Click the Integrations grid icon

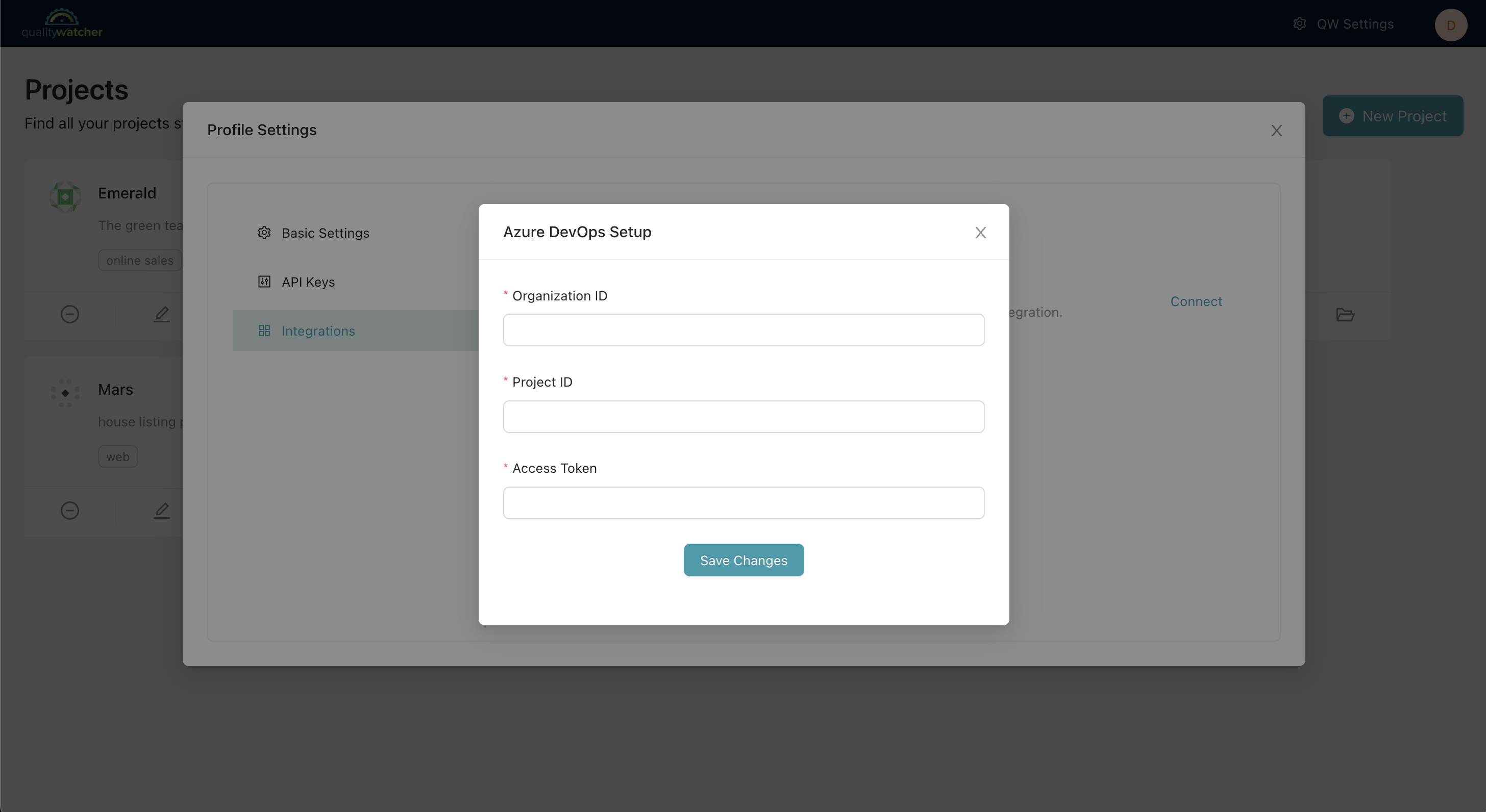pos(264,331)
